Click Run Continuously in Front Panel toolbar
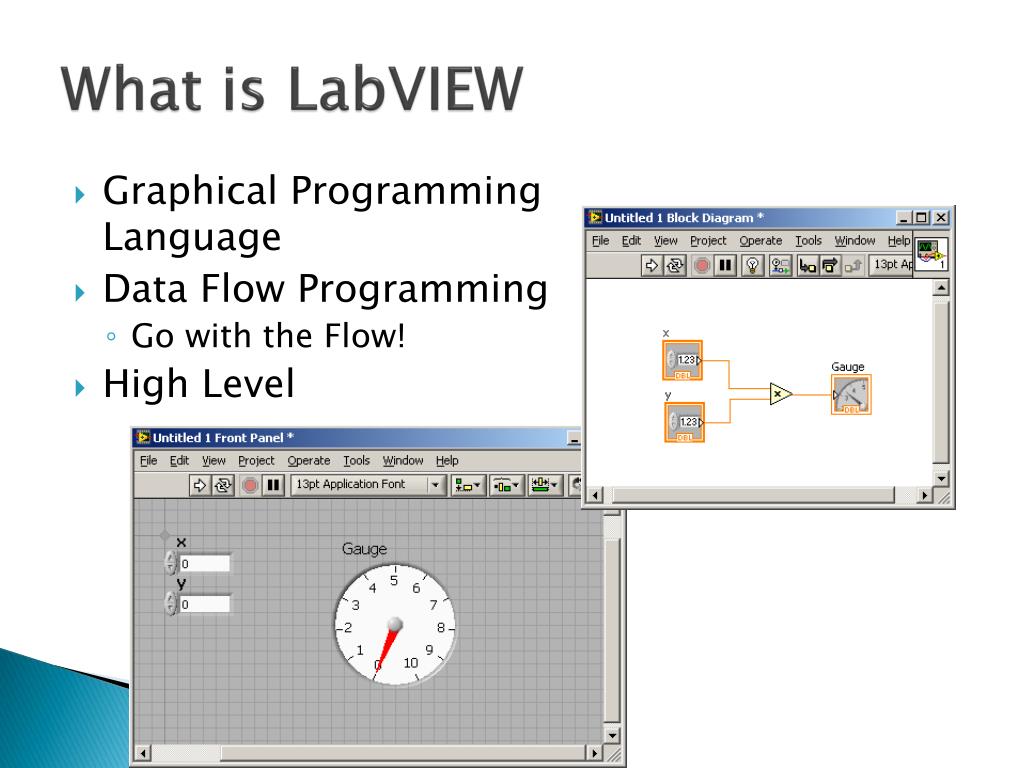This screenshot has width=1024, height=768. [223, 485]
